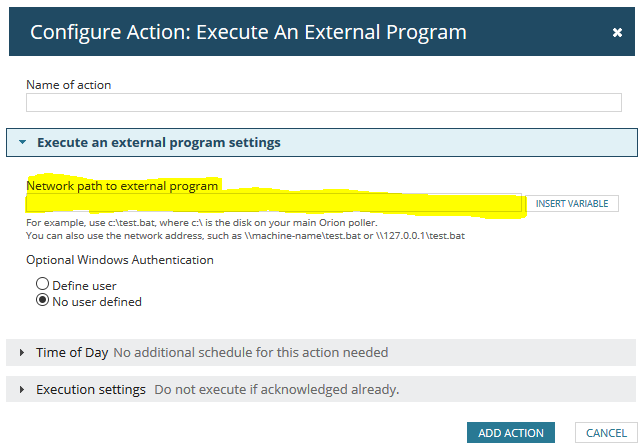The width and height of the screenshot is (644, 447).
Task: Collapse the external program settings arrow
Action: point(23,143)
